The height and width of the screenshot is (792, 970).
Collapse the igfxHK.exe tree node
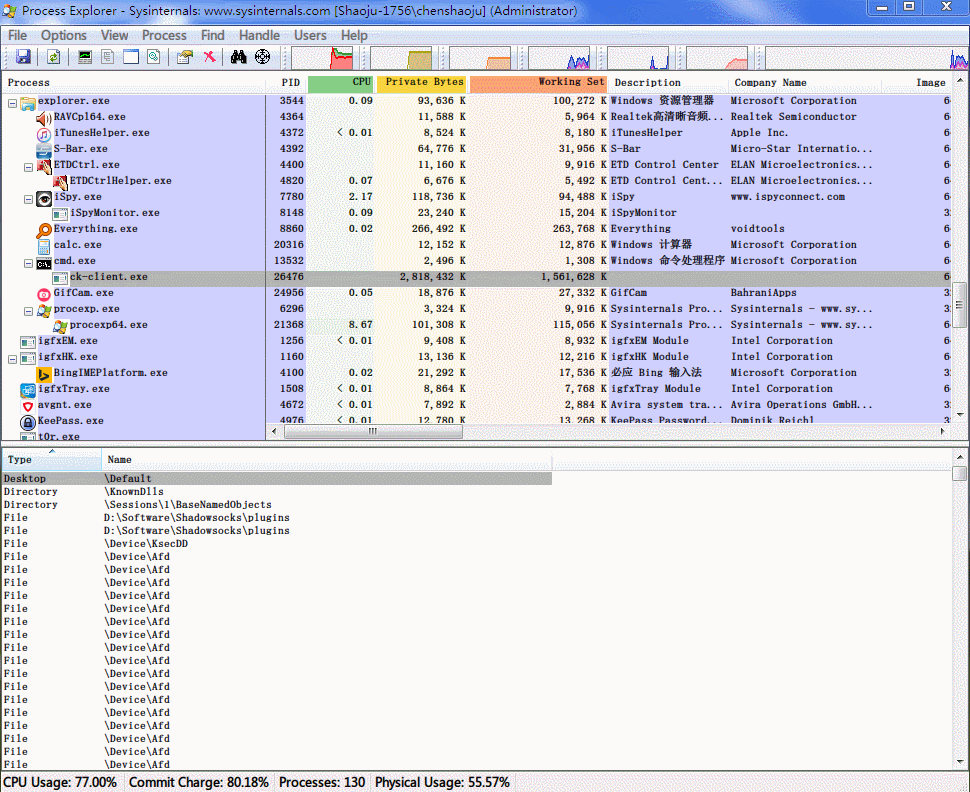click(x=12, y=359)
